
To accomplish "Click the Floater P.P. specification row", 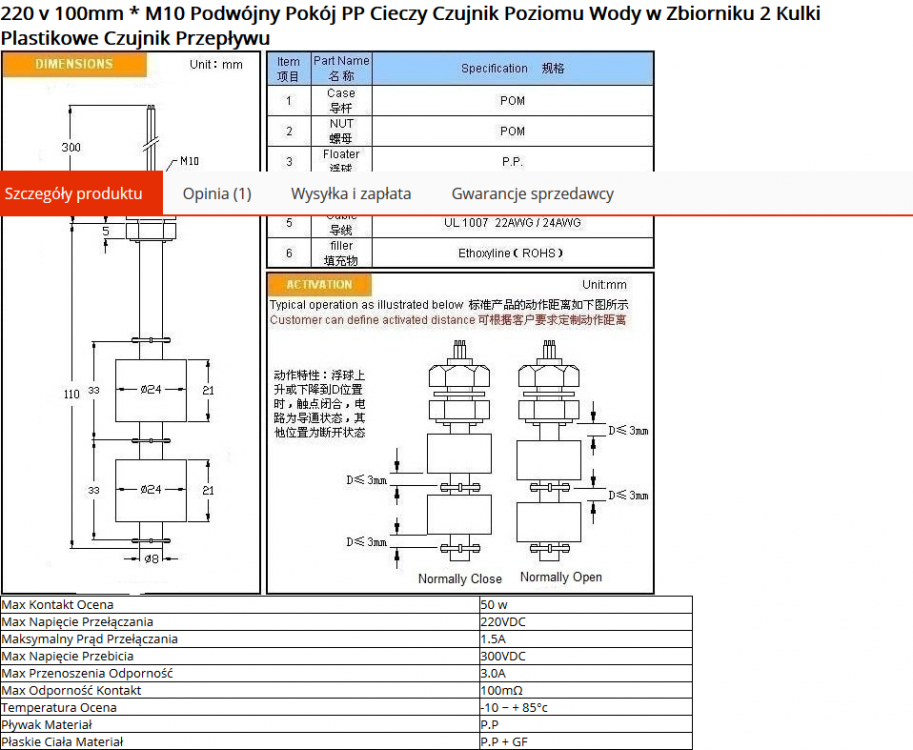I will 341,157.
